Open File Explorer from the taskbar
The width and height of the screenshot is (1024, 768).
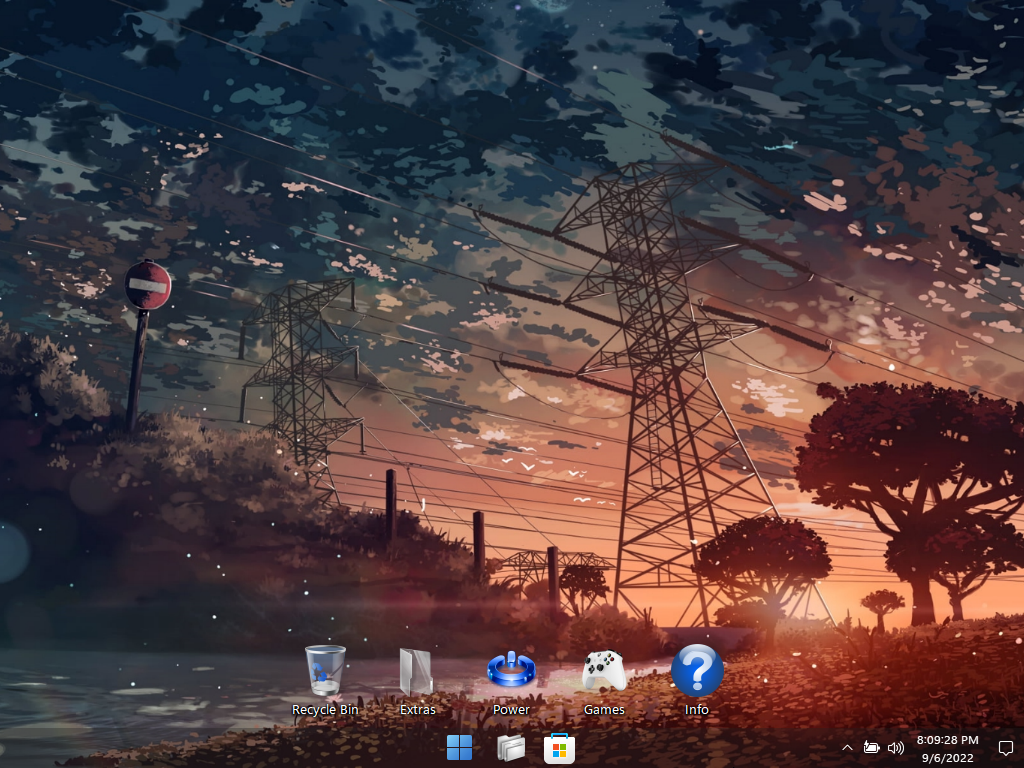tap(510, 748)
